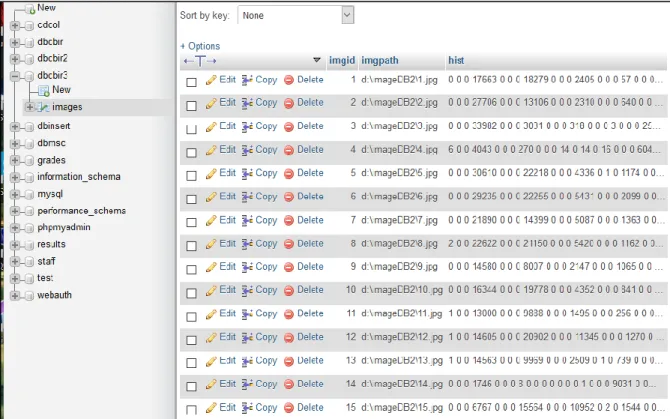Click the red Delete icon for imgid 7
The image size is (670, 419).
point(289,220)
